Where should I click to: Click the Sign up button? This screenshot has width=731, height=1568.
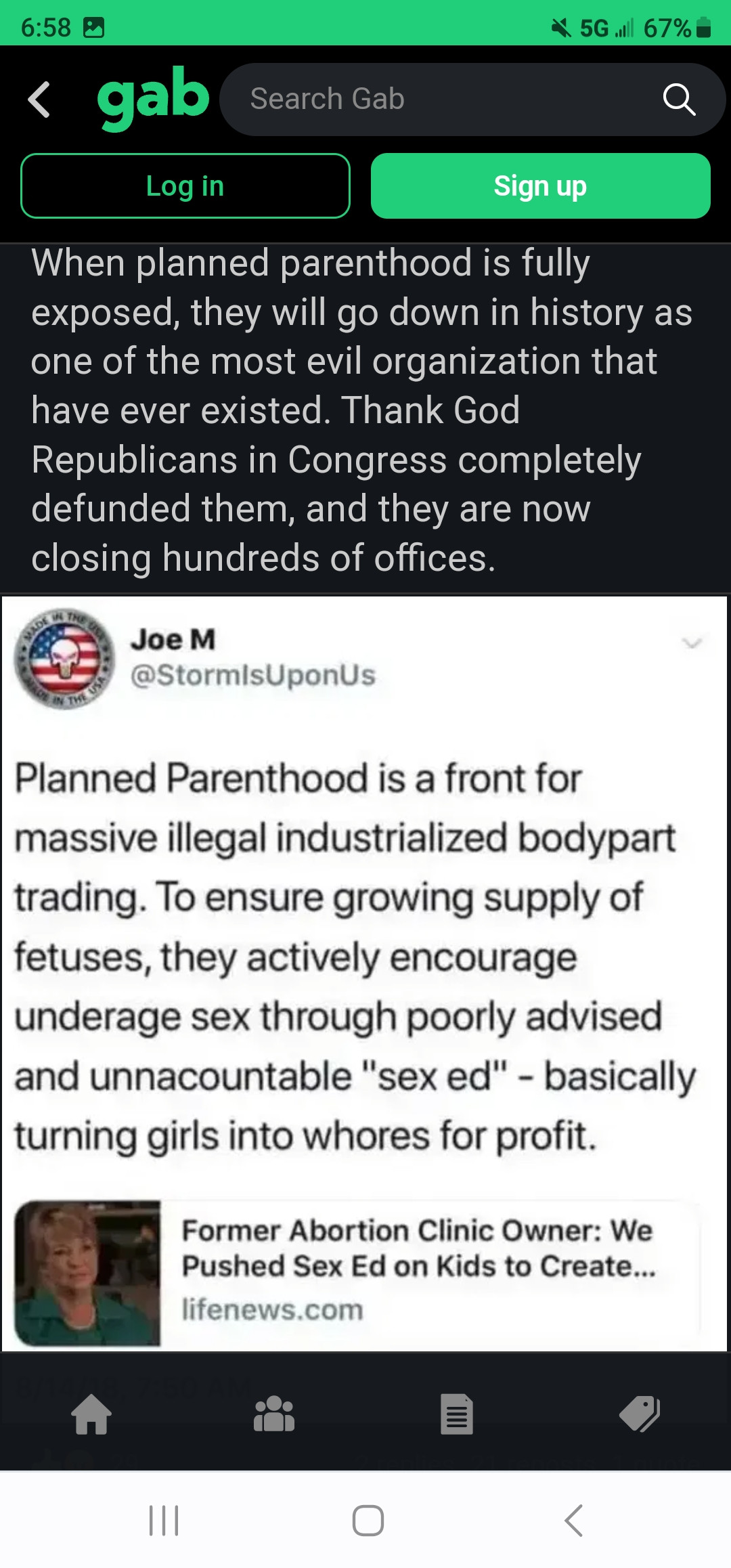(540, 186)
